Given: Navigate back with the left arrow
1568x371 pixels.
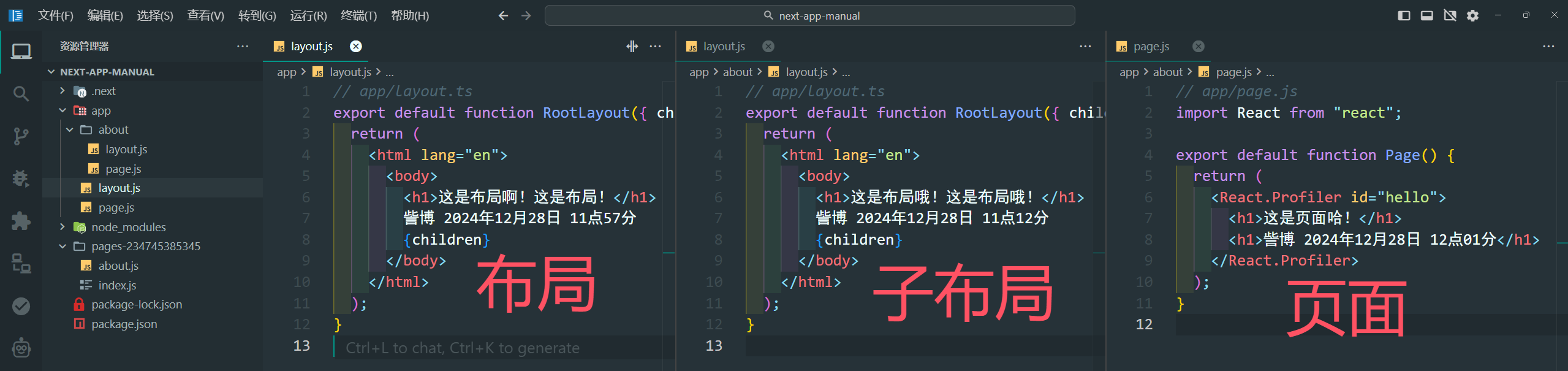Looking at the screenshot, I should coord(503,15).
